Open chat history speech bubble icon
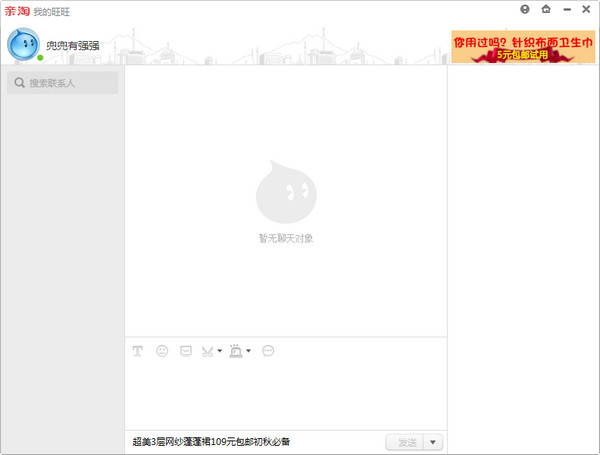The height and width of the screenshot is (455, 600). 268,351
